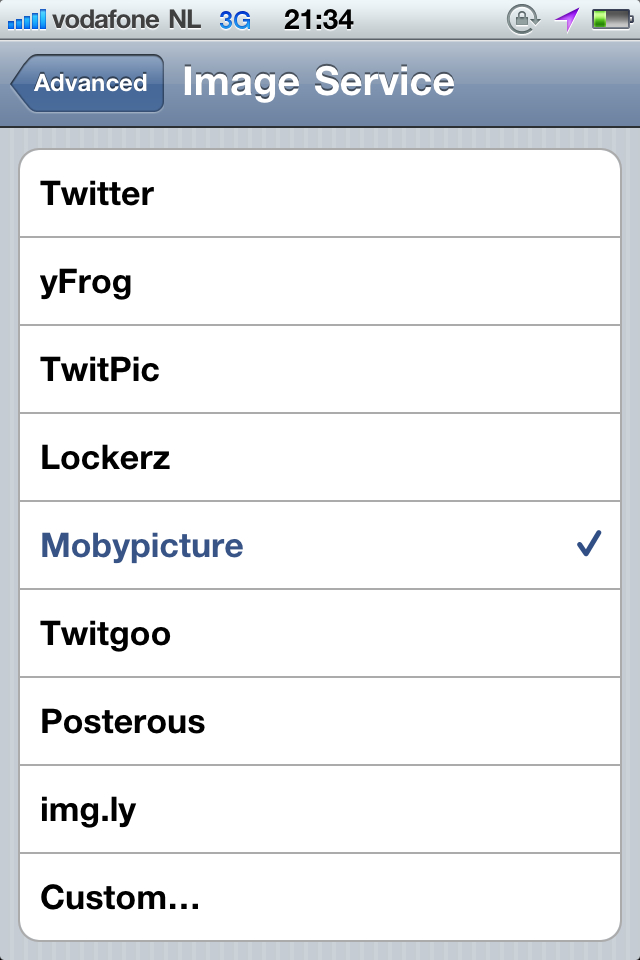Select TwitPic from the list

pos(320,370)
